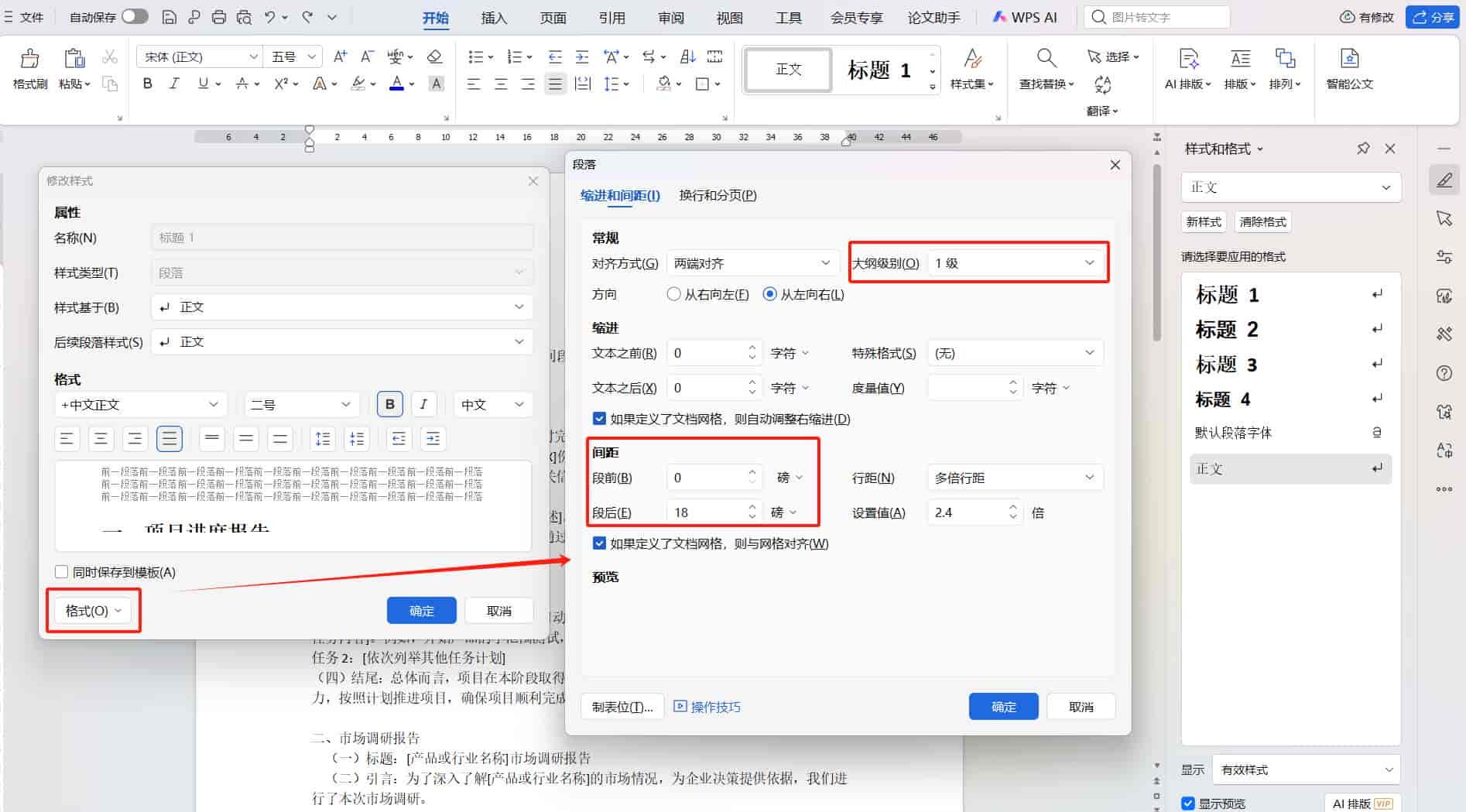Click the Save icon in the title bar
This screenshot has width=1466, height=812.
[x=169, y=17]
